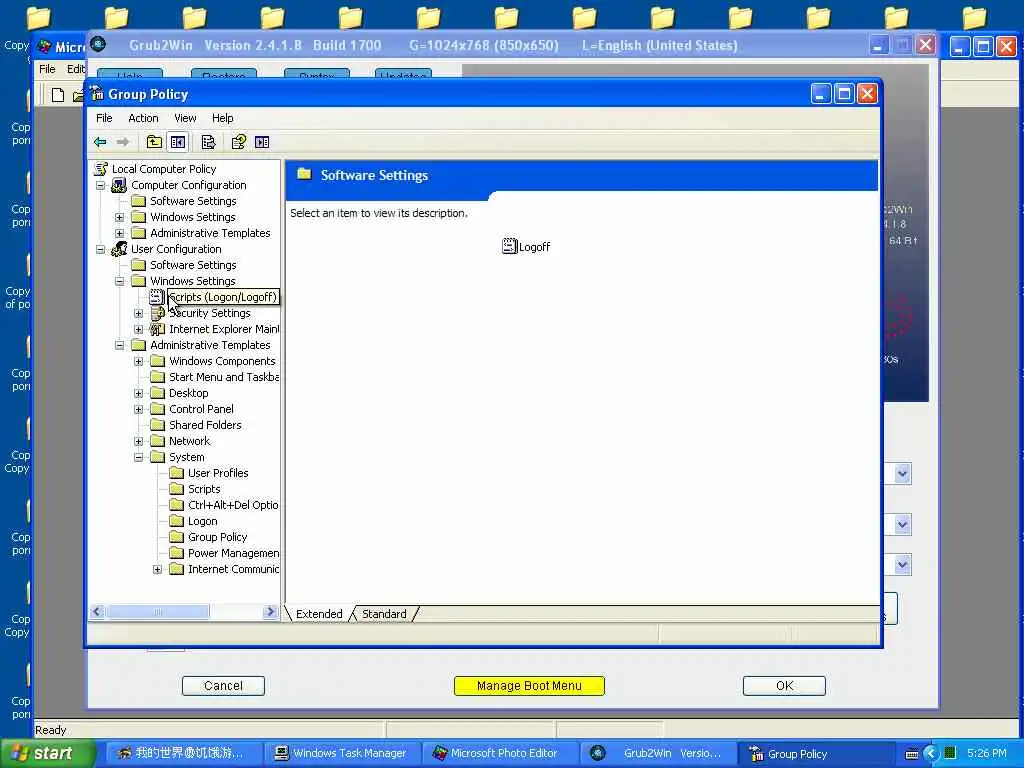Expand the Security Settings node
The height and width of the screenshot is (768, 1024).
tap(138, 313)
